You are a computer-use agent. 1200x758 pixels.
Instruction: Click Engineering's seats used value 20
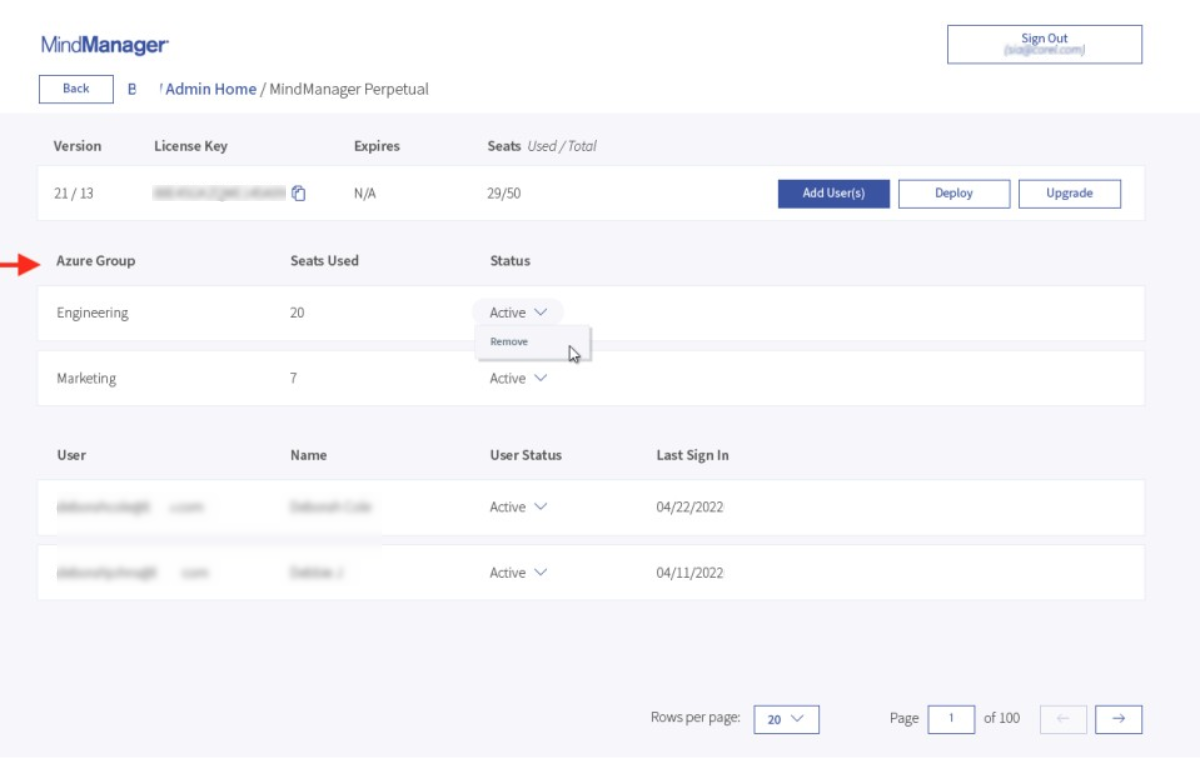297,313
